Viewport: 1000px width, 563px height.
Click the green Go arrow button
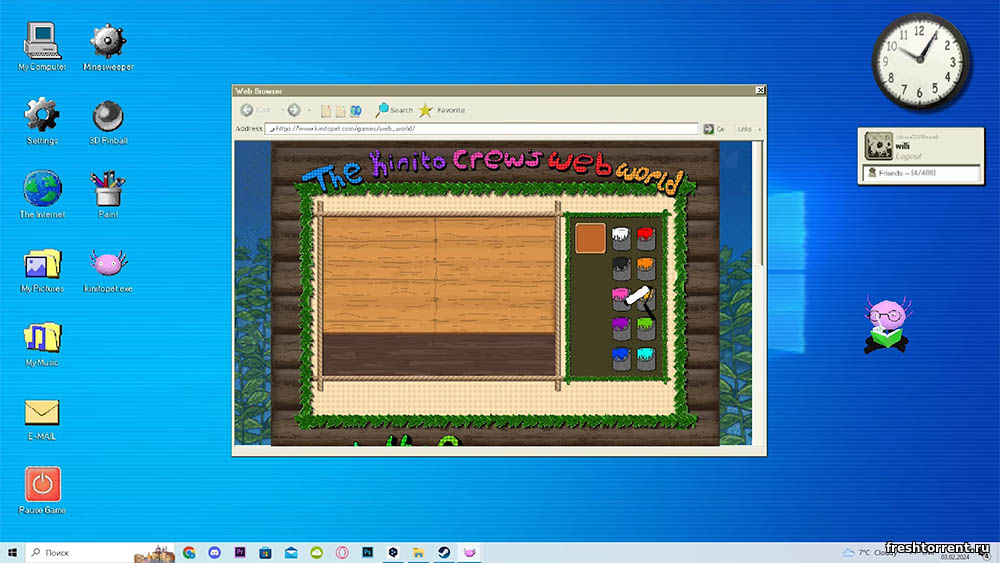pos(709,129)
